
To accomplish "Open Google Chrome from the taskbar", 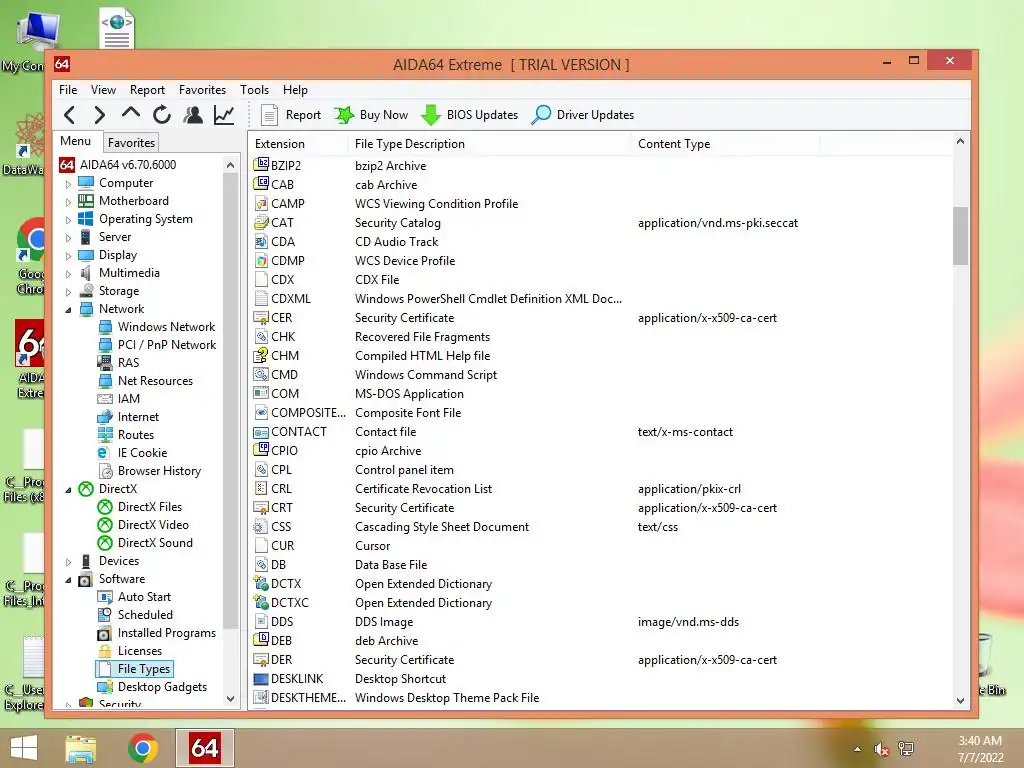I will pyautogui.click(x=142, y=748).
